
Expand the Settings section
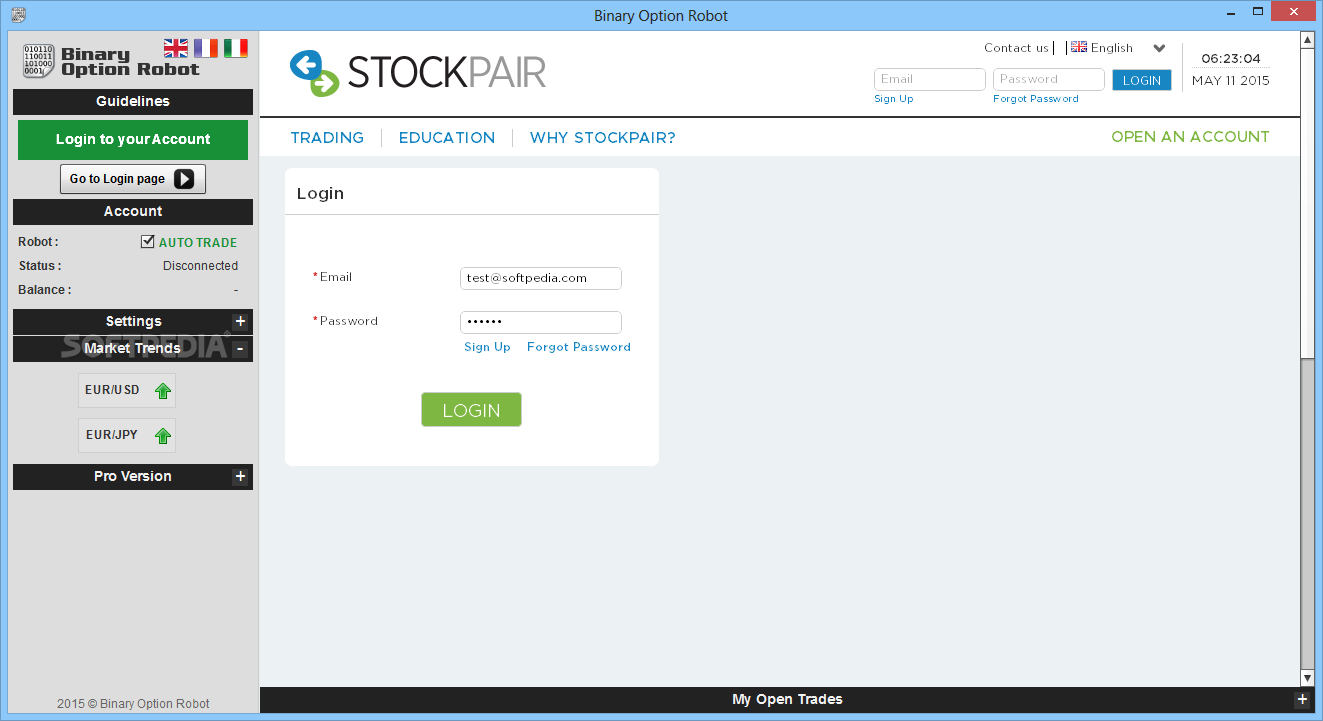240,321
